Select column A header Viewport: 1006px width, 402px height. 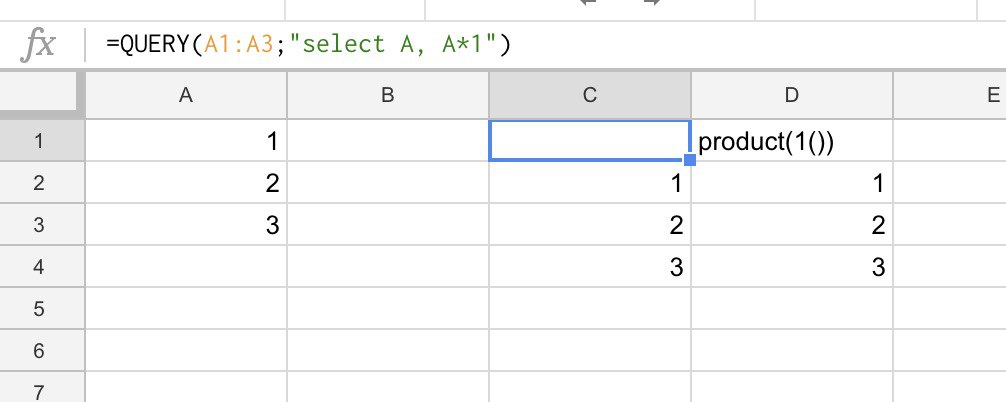click(186, 96)
